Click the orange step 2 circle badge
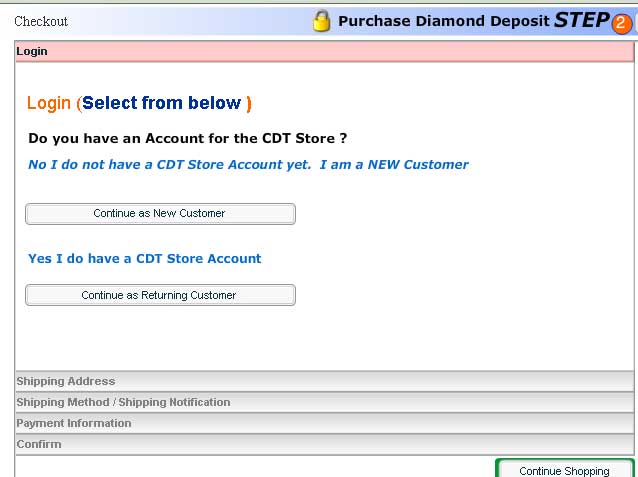Viewport: 638px width, 477px height. [x=621, y=23]
